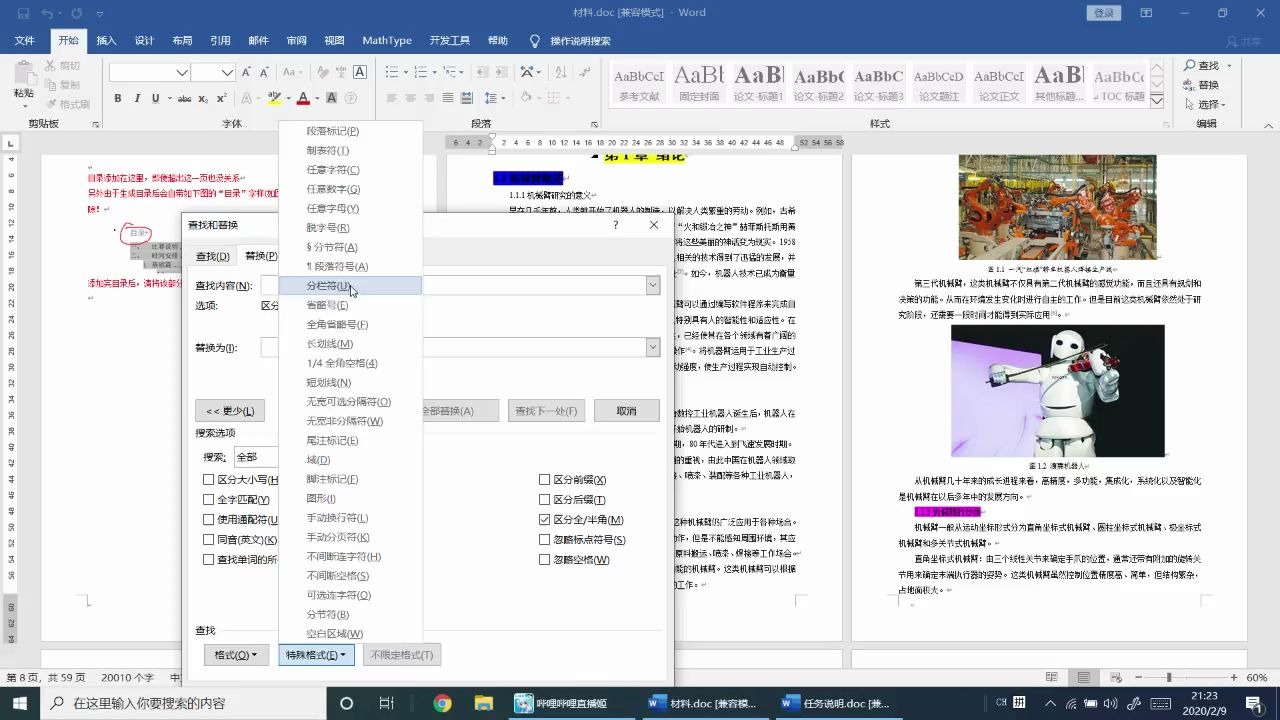Click the bullet list icon
This screenshot has width=1280, height=720.
391,72
